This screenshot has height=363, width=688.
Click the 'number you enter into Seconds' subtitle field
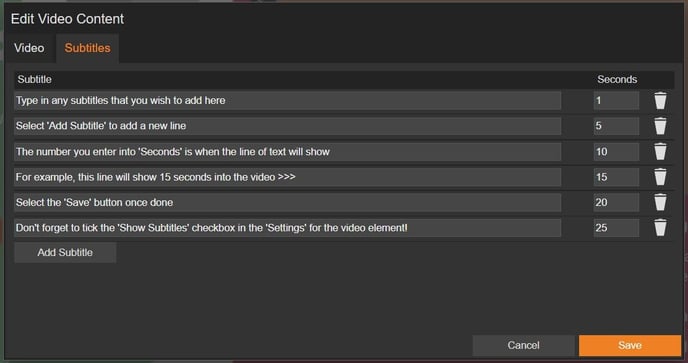click(x=287, y=151)
